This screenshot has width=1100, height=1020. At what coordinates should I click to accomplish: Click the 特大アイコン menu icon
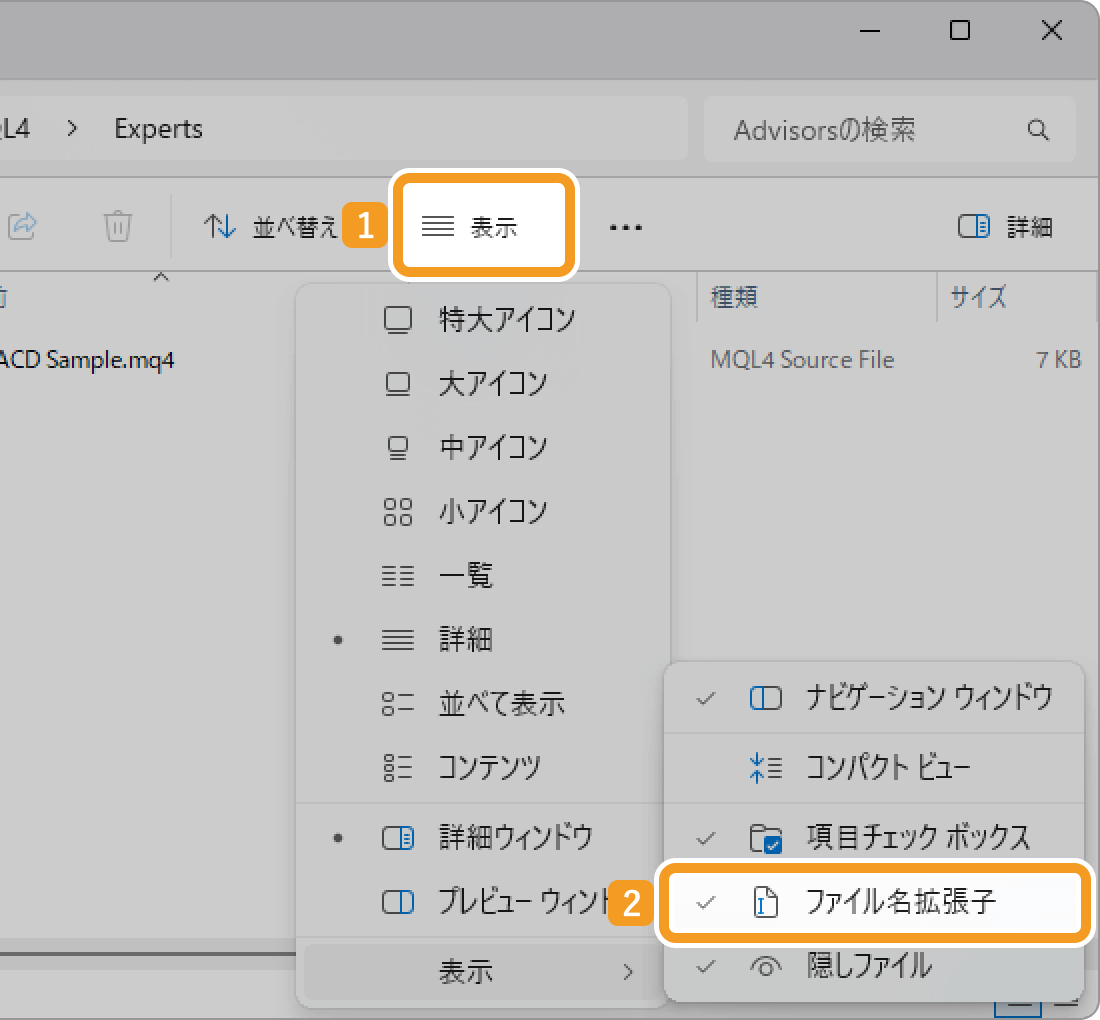(x=398, y=320)
